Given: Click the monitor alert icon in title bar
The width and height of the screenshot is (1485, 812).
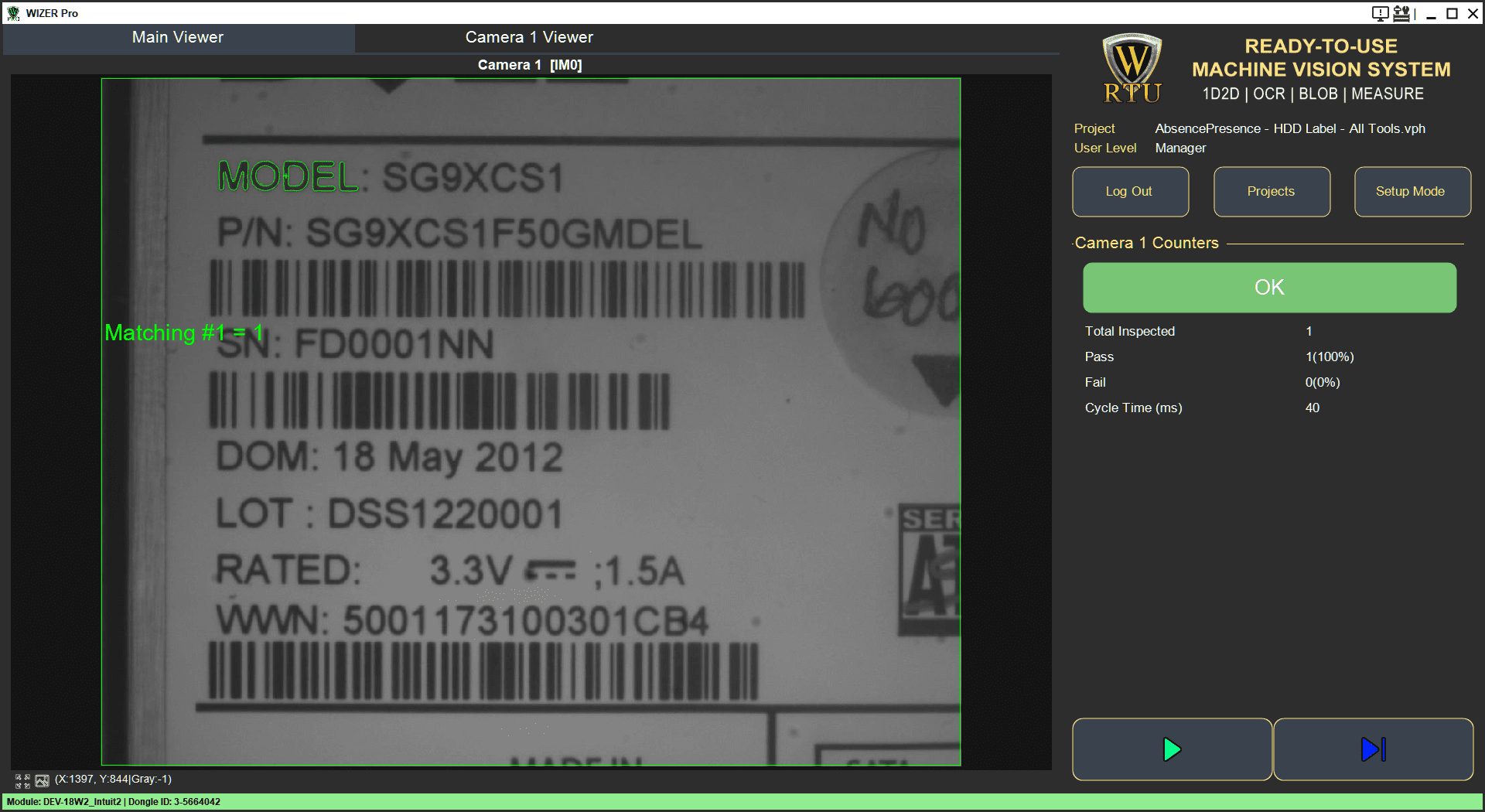Looking at the screenshot, I should [1380, 13].
